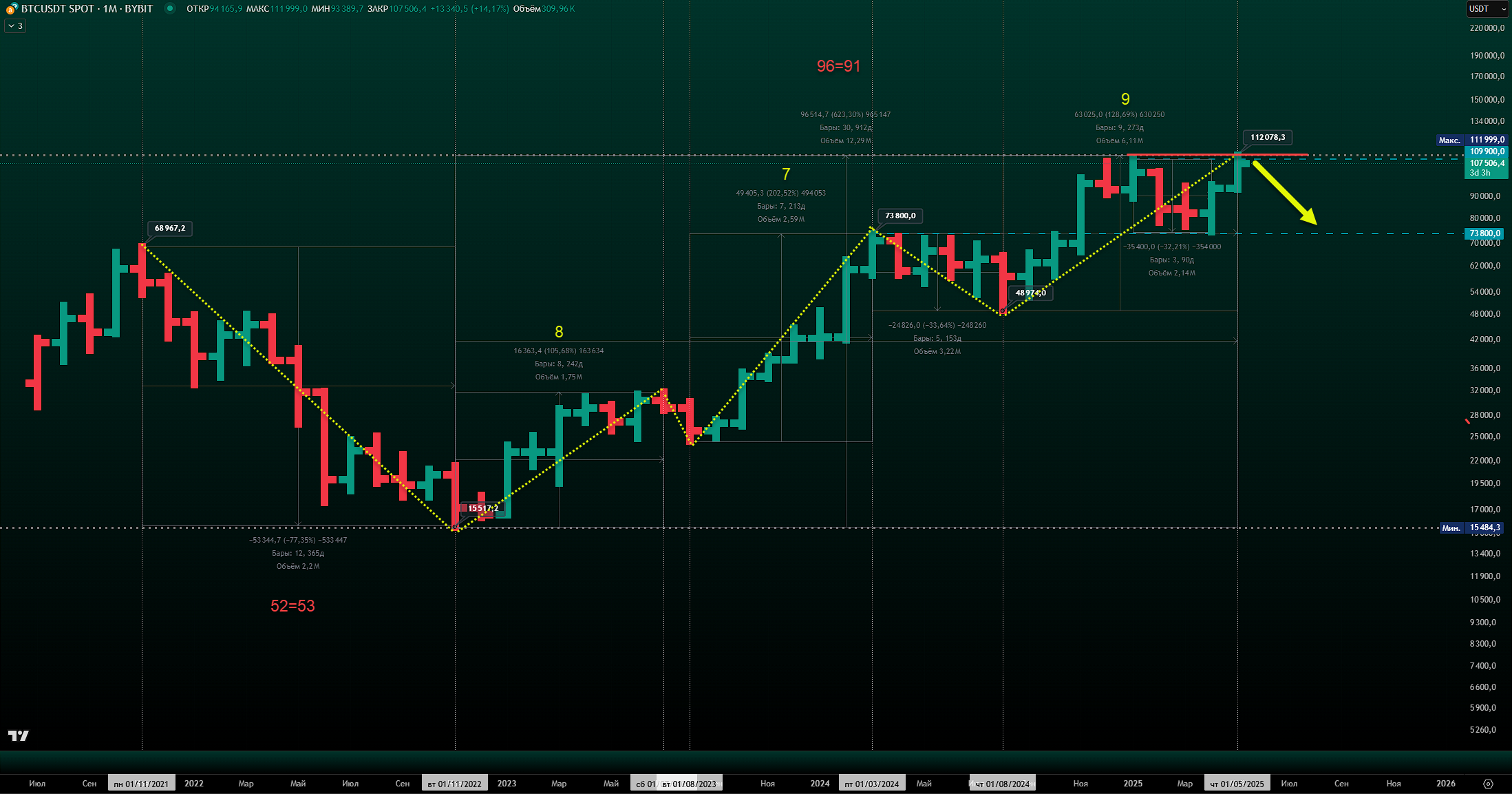Select the yellow number 9 annotation
1512x794 pixels.
1125,99
